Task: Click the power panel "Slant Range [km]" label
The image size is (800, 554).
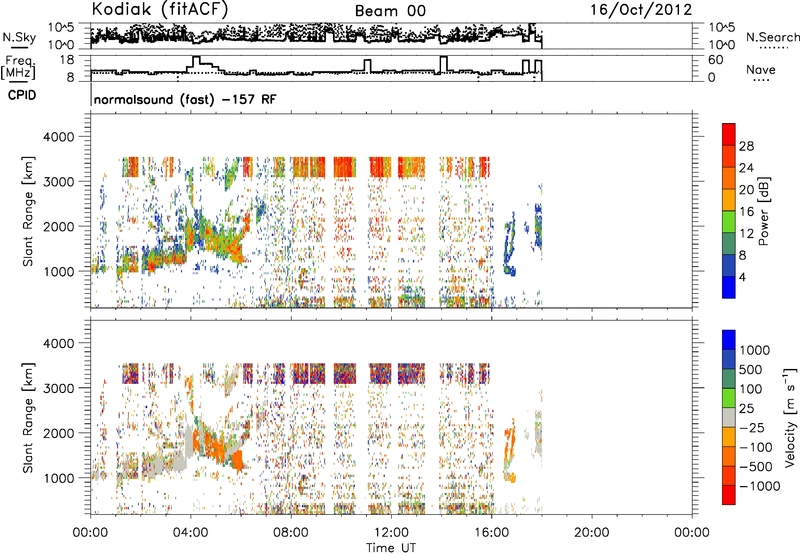Action: click(x=28, y=211)
